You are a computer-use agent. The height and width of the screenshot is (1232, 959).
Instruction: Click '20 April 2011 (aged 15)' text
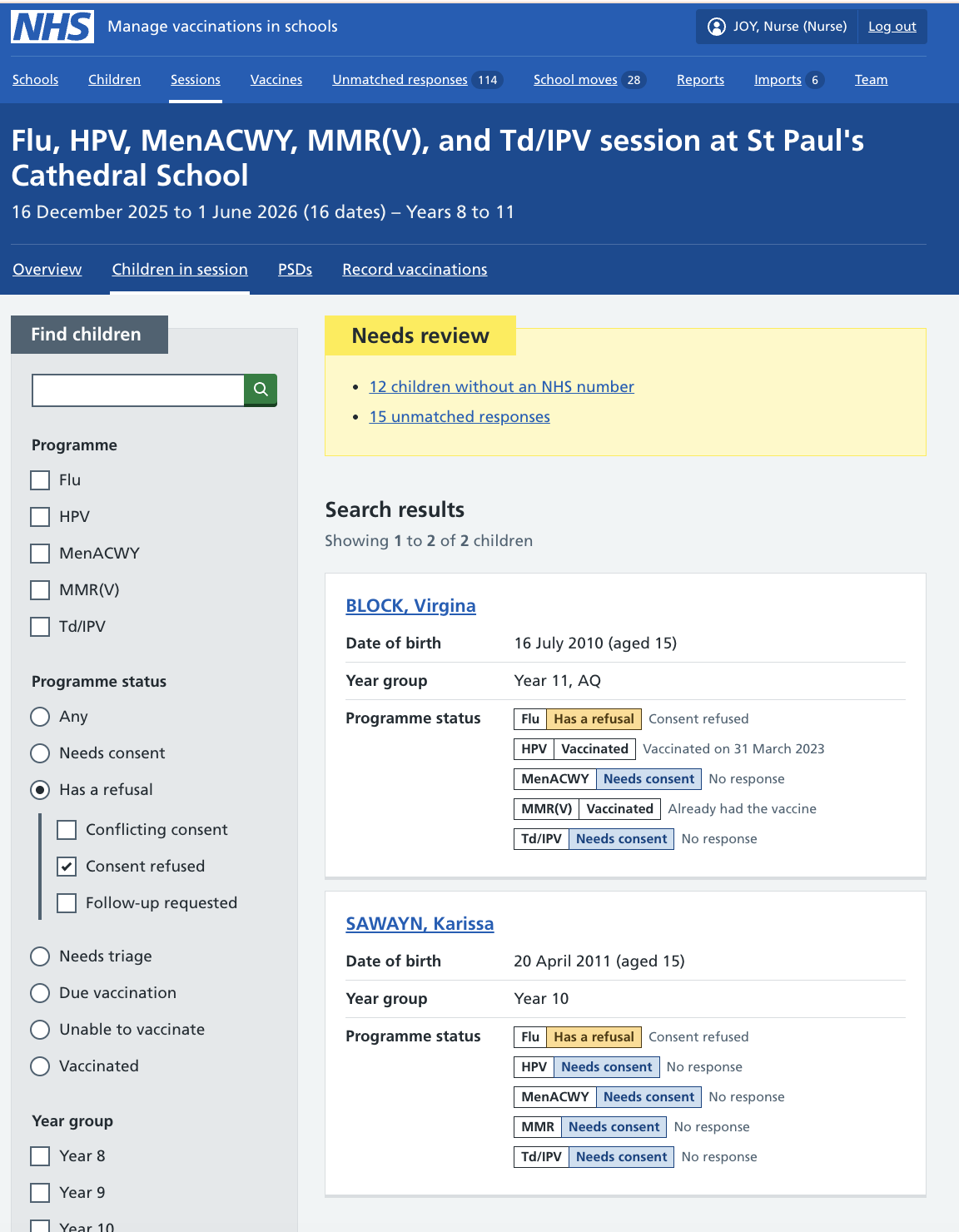[x=599, y=961]
